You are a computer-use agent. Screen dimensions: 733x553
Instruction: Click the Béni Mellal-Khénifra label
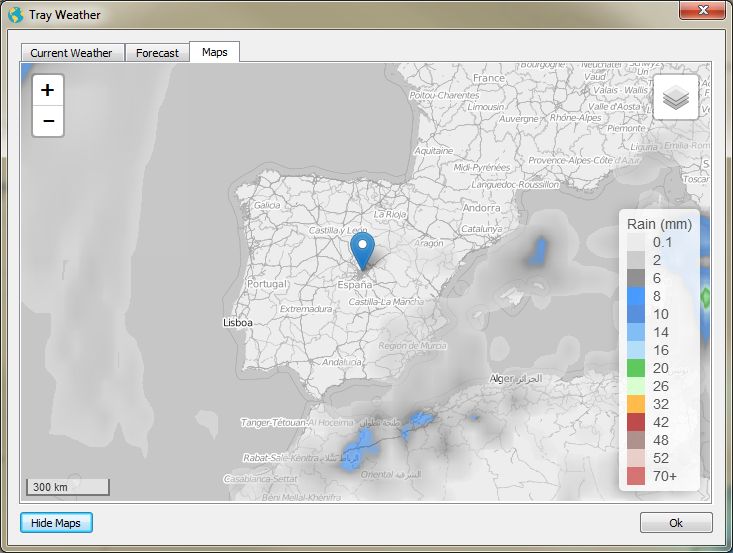point(302,497)
